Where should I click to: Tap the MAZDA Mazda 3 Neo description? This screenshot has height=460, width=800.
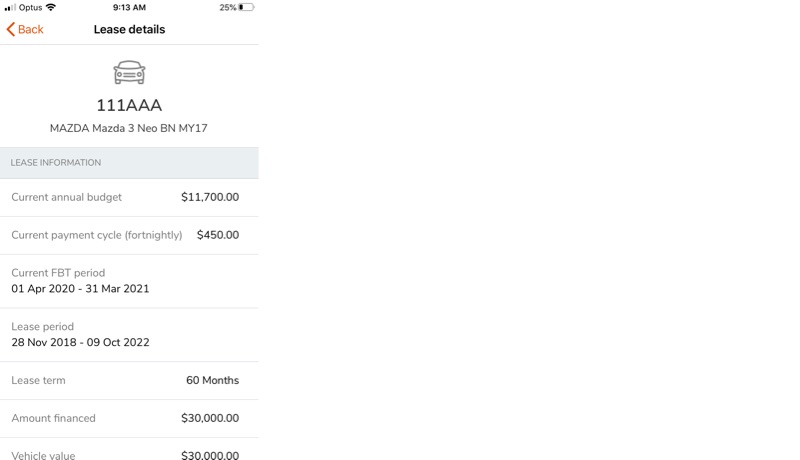(129, 128)
